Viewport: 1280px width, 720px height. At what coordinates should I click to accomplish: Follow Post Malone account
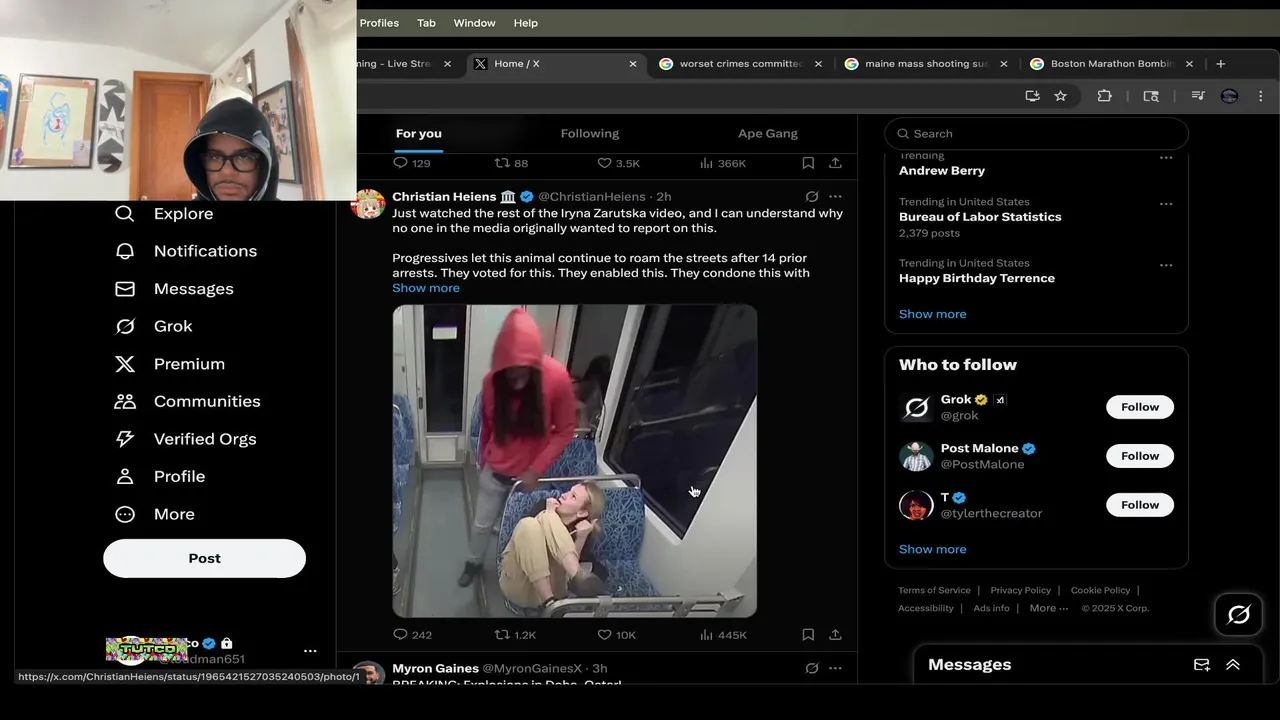tap(1140, 456)
